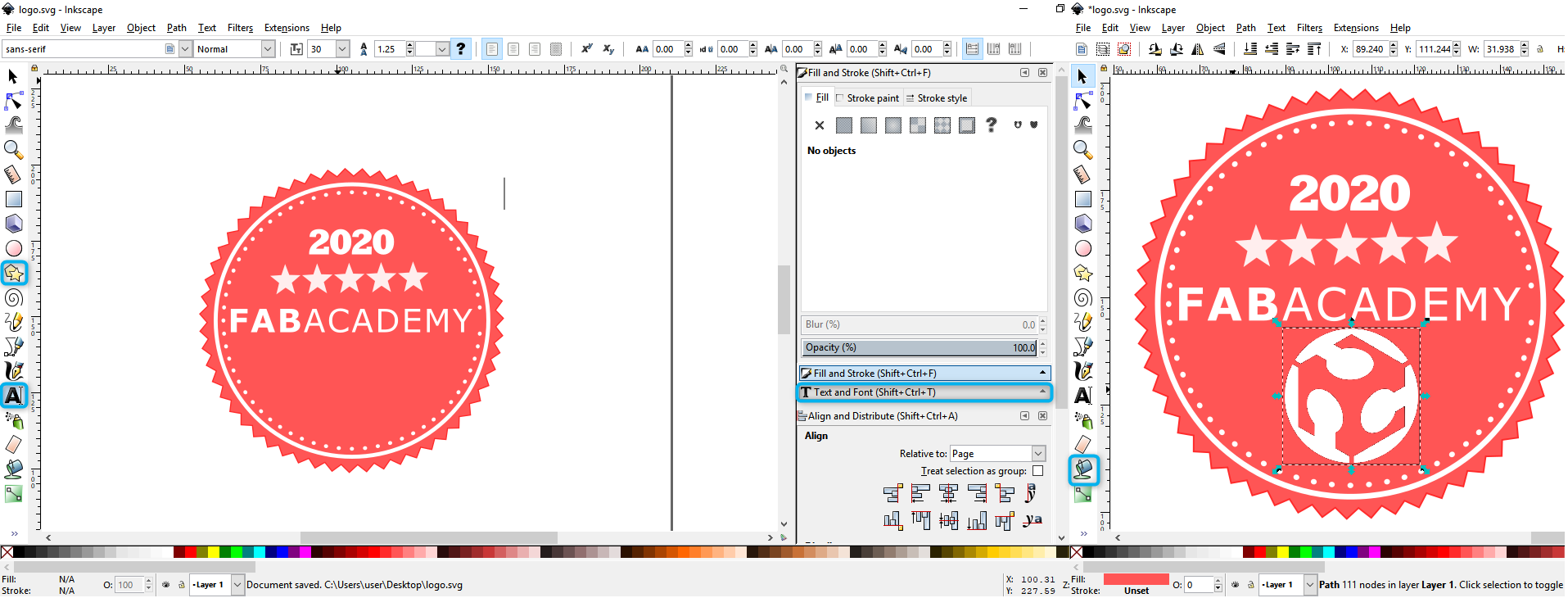Image resolution: width=1568 pixels, height=598 pixels.
Task: Select the Eraser tool in left window
Action: (x=14, y=445)
